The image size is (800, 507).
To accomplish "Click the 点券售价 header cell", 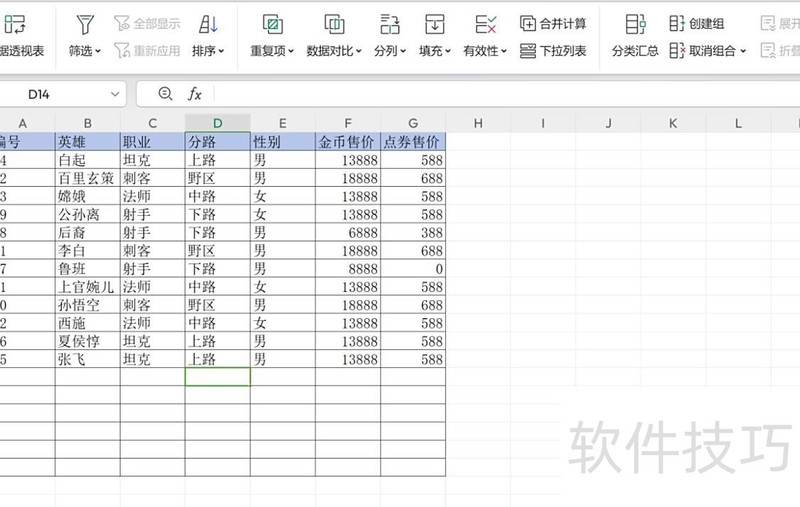I will [413, 142].
